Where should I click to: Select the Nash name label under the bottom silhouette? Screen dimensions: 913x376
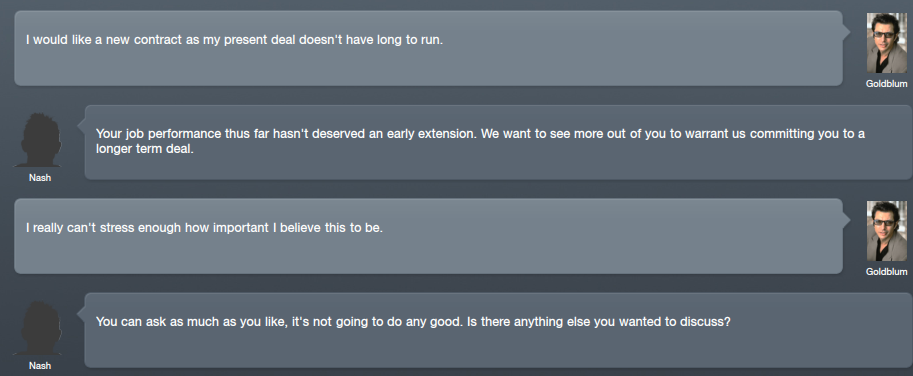(40, 366)
